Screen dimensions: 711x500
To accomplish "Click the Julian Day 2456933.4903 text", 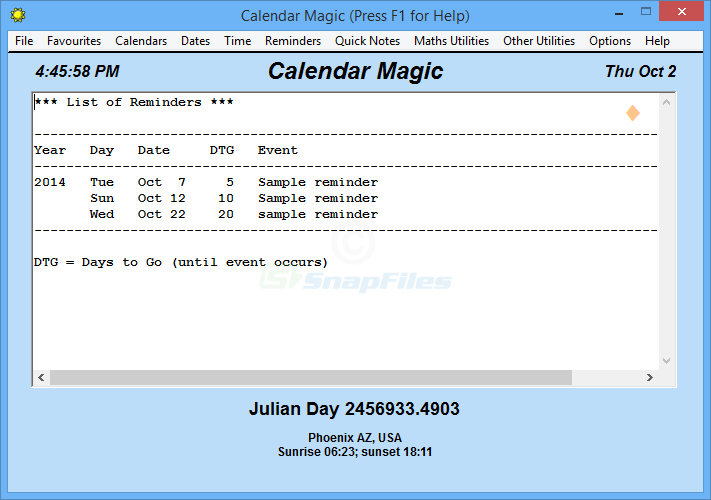I will [x=354, y=409].
